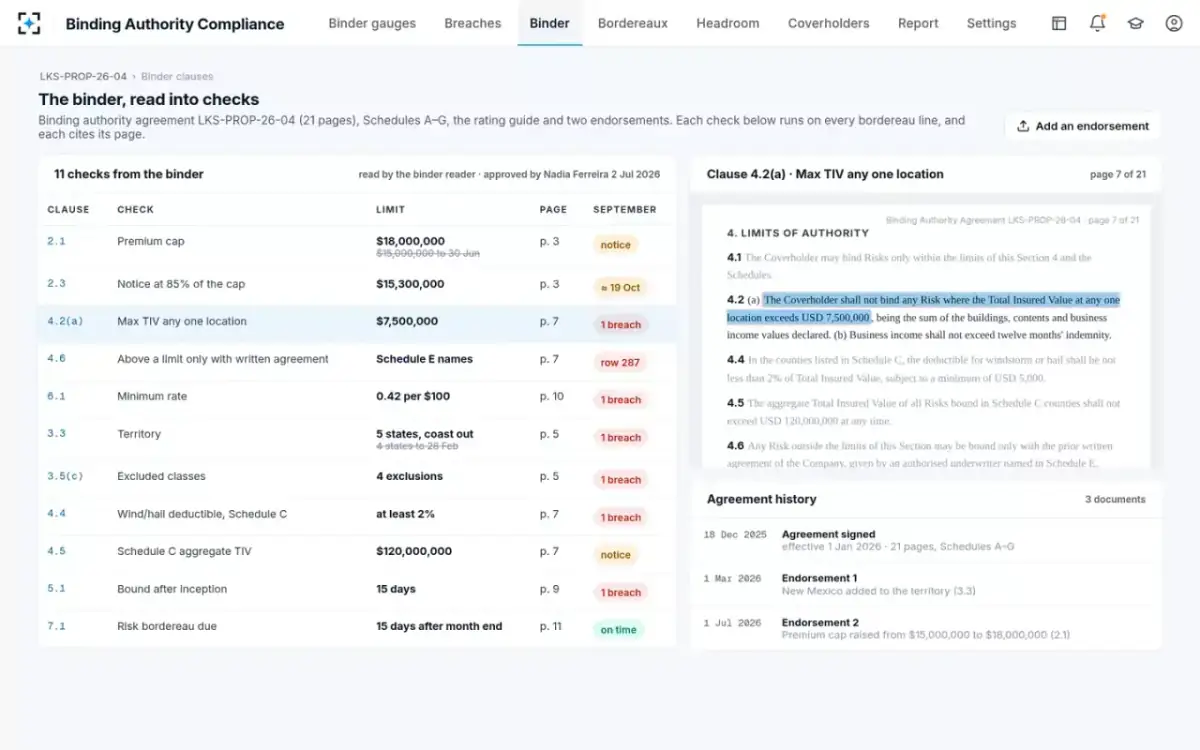This screenshot has height=750, width=1200.
Task: Go to the Breaches tab
Action: point(473,24)
